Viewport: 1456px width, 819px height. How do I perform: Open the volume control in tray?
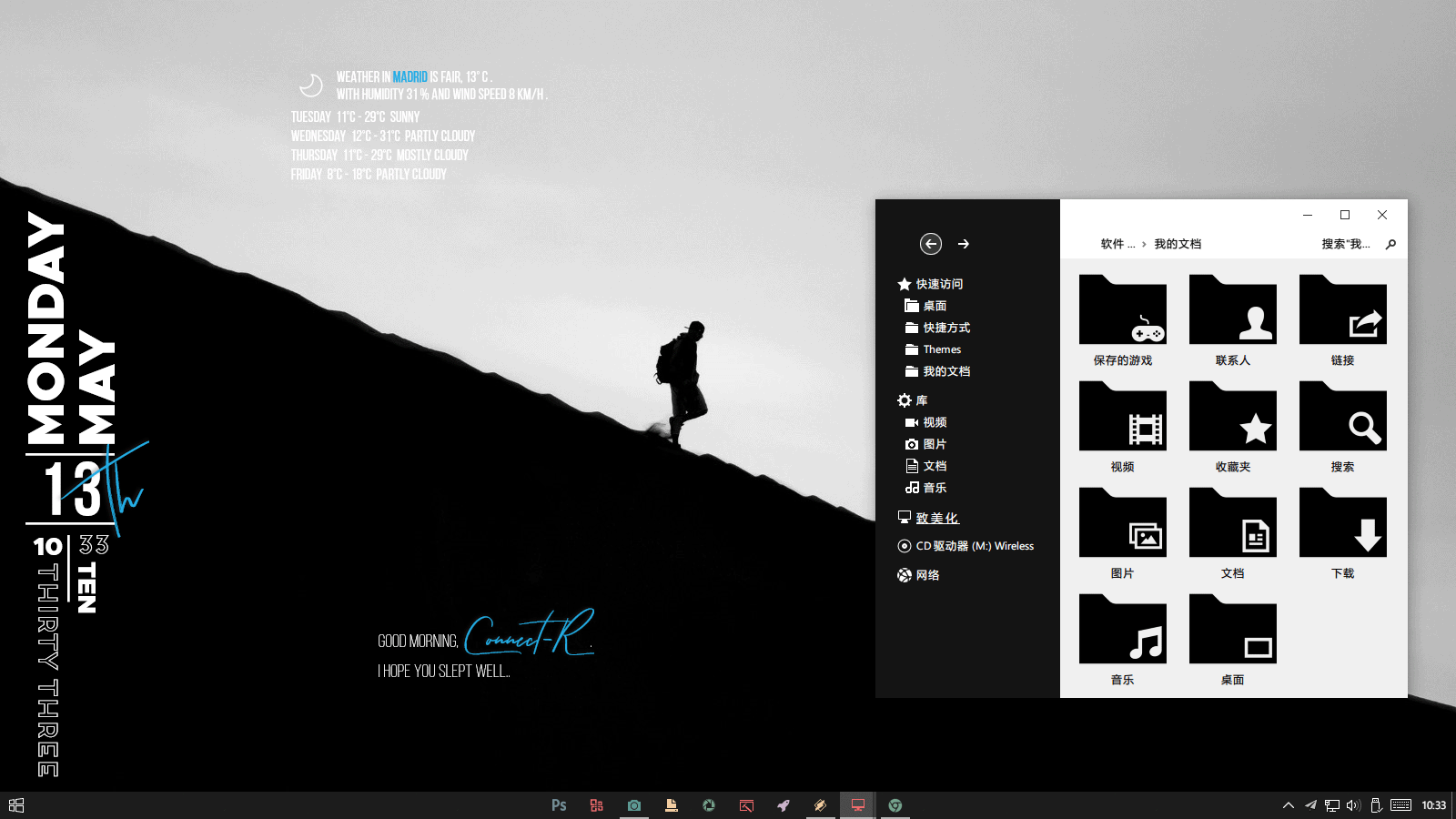(1353, 805)
